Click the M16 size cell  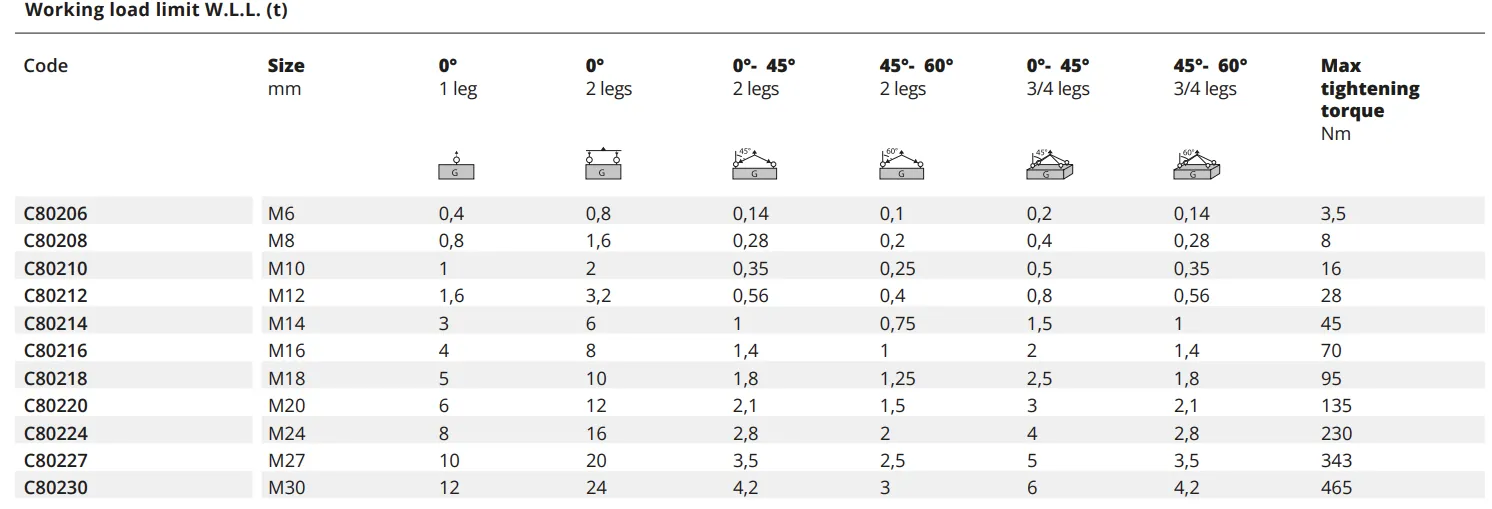286,351
